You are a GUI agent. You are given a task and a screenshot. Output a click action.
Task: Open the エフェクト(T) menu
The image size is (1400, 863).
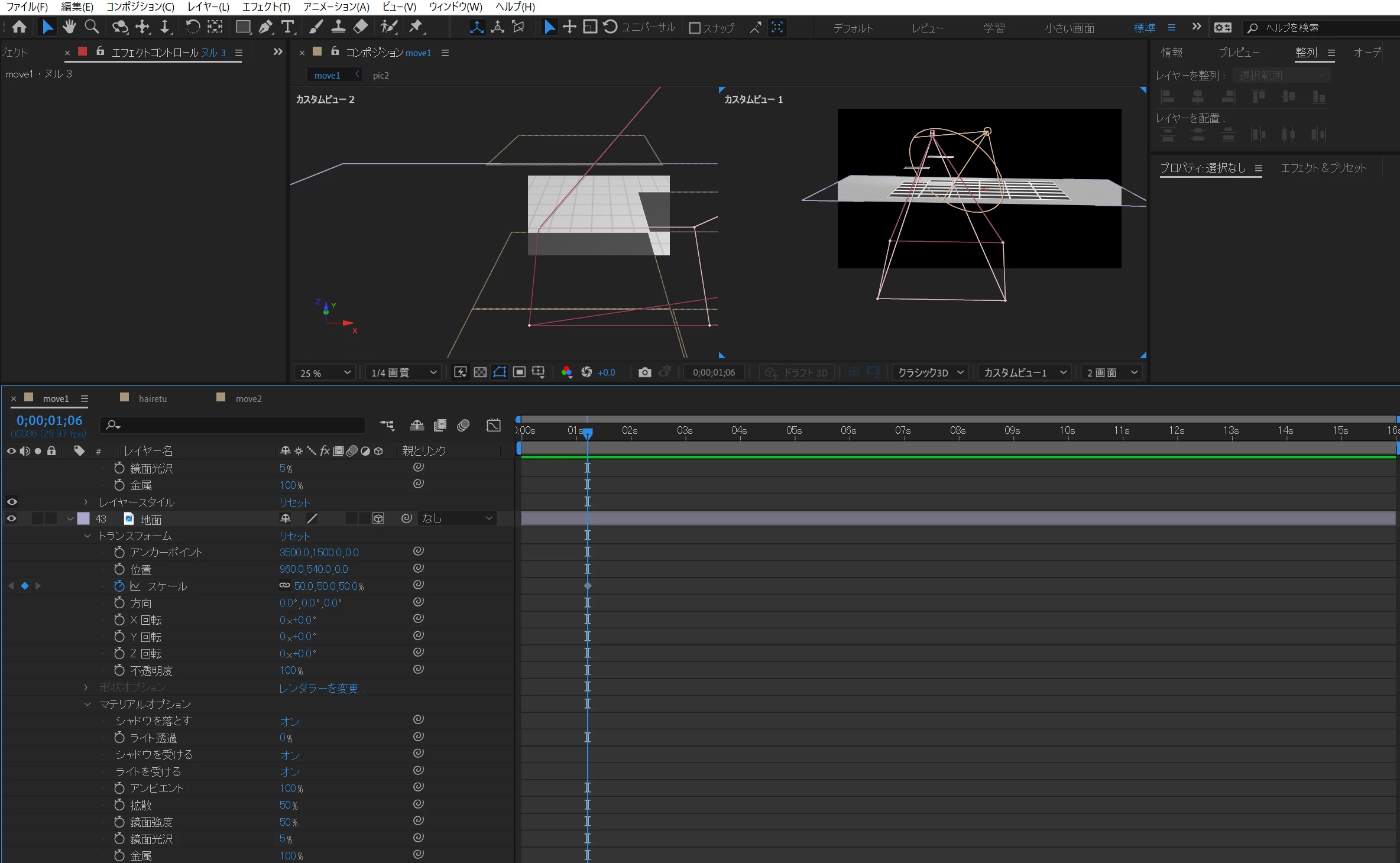point(266,7)
